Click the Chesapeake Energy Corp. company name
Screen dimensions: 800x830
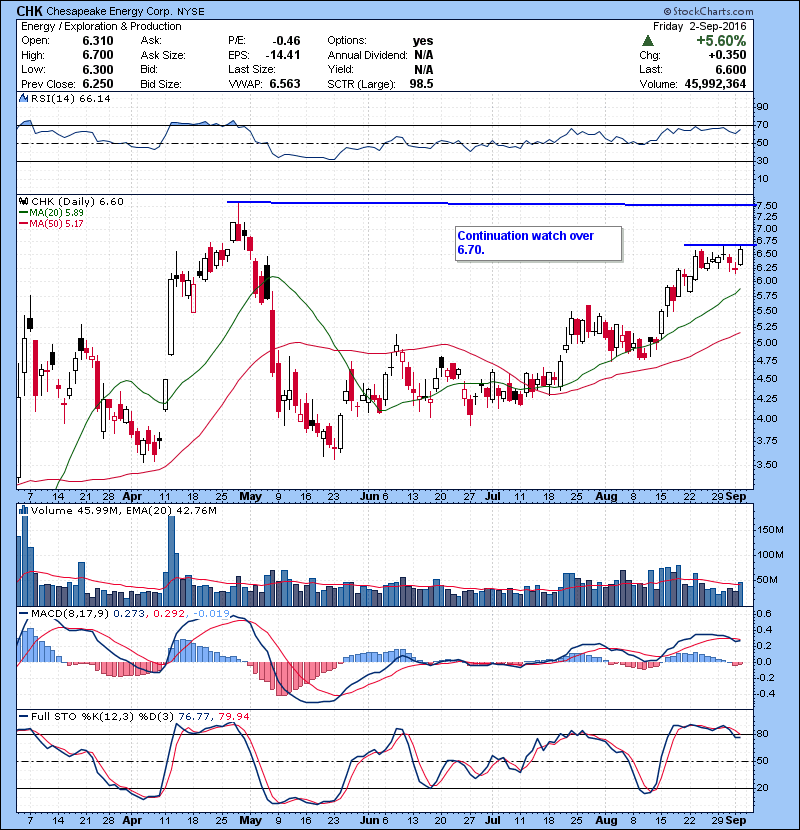tap(110, 11)
